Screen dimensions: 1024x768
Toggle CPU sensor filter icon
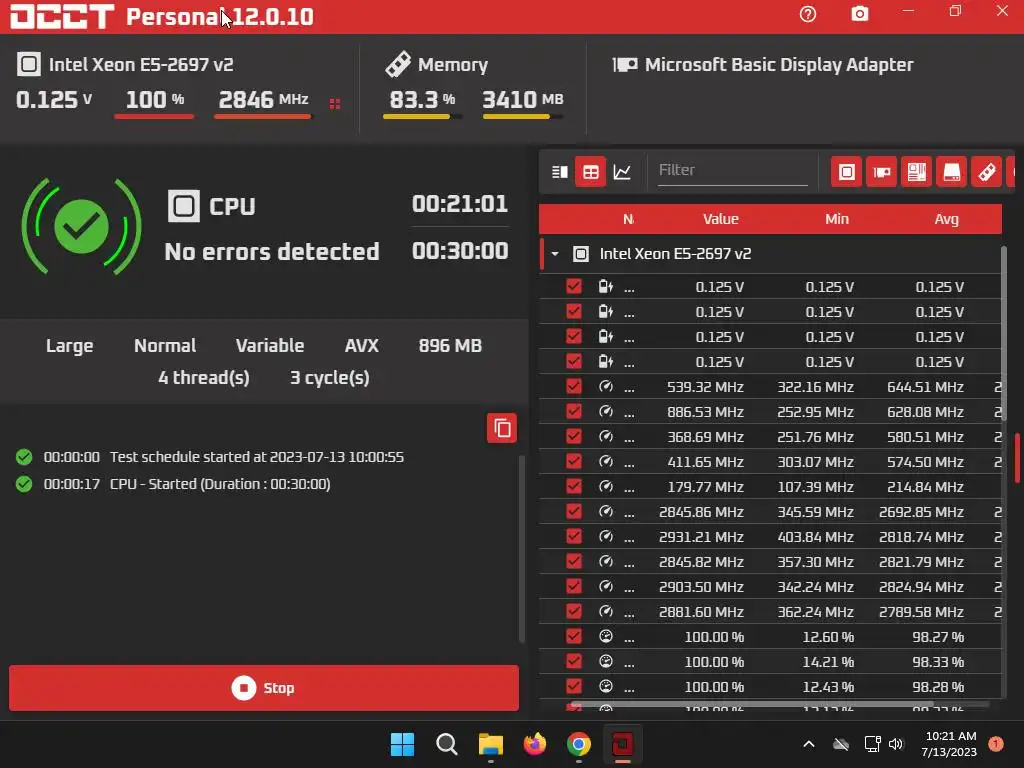tap(846, 172)
